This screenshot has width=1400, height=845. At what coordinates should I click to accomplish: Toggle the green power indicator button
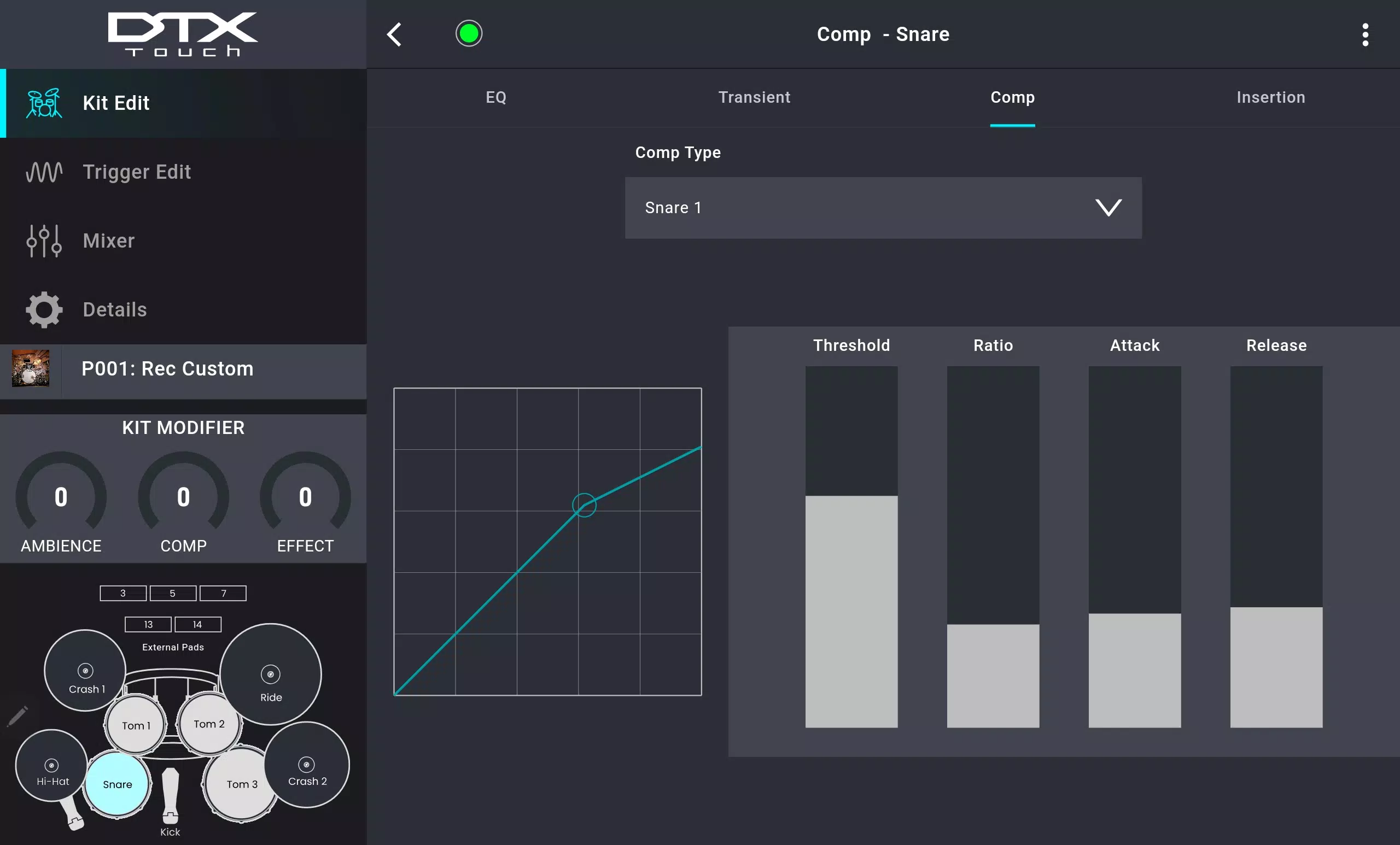coord(469,33)
